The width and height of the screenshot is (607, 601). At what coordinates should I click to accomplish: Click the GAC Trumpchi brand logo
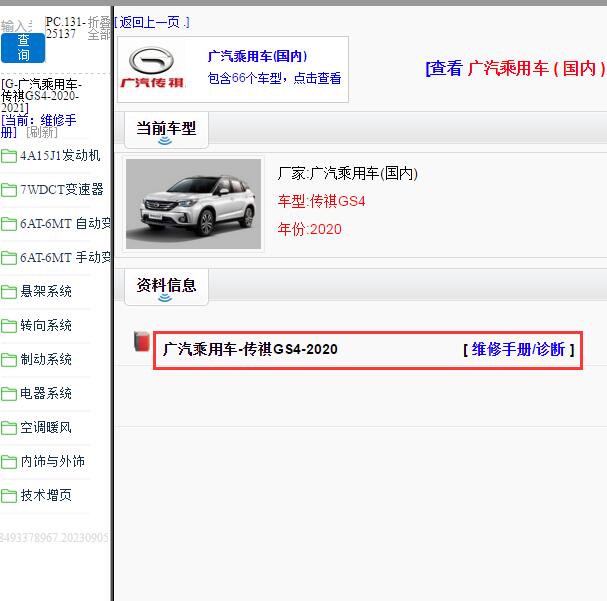click(x=152, y=67)
